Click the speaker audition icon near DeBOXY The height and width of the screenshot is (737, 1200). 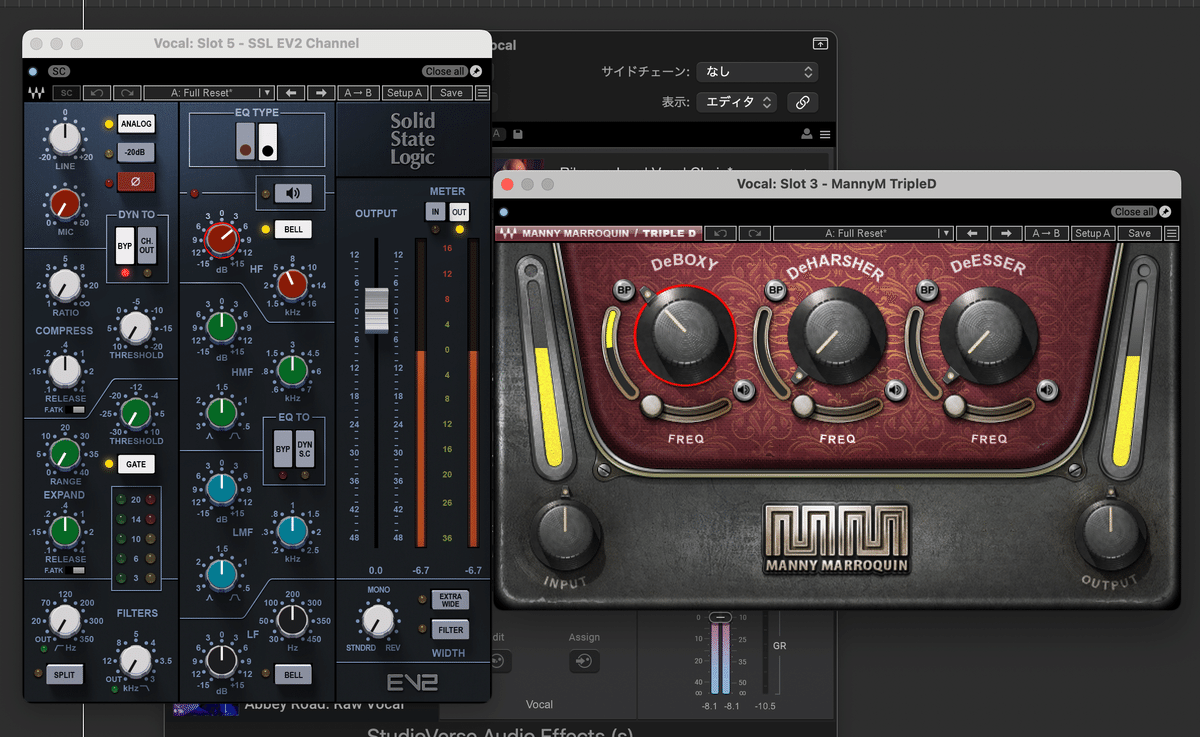pos(744,391)
